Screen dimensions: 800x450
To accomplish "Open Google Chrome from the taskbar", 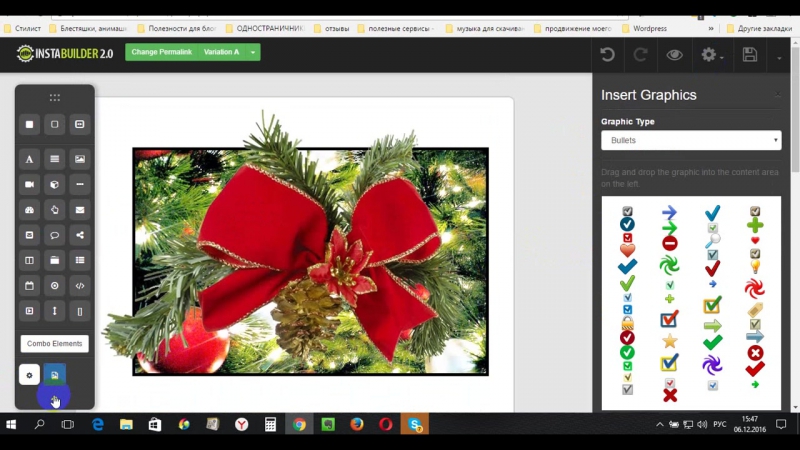I will pyautogui.click(x=299, y=424).
